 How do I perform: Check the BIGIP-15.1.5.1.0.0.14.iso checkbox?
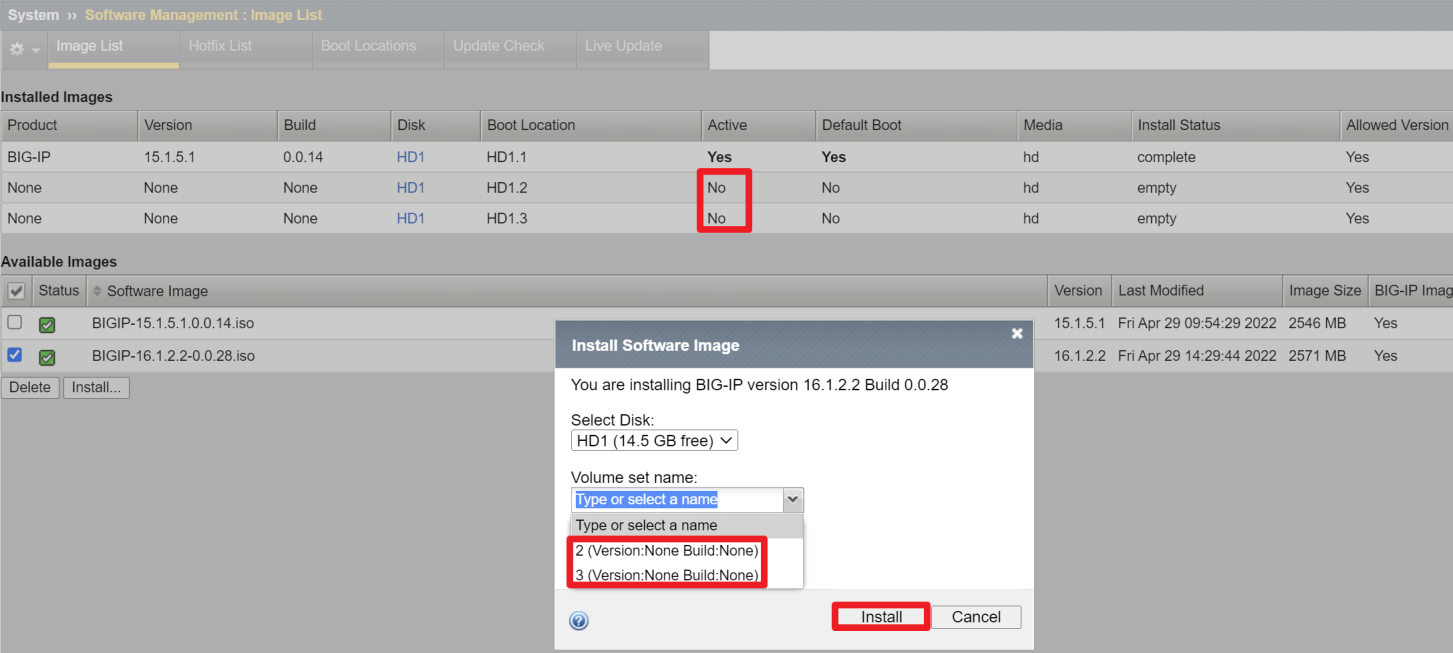[x=14, y=322]
